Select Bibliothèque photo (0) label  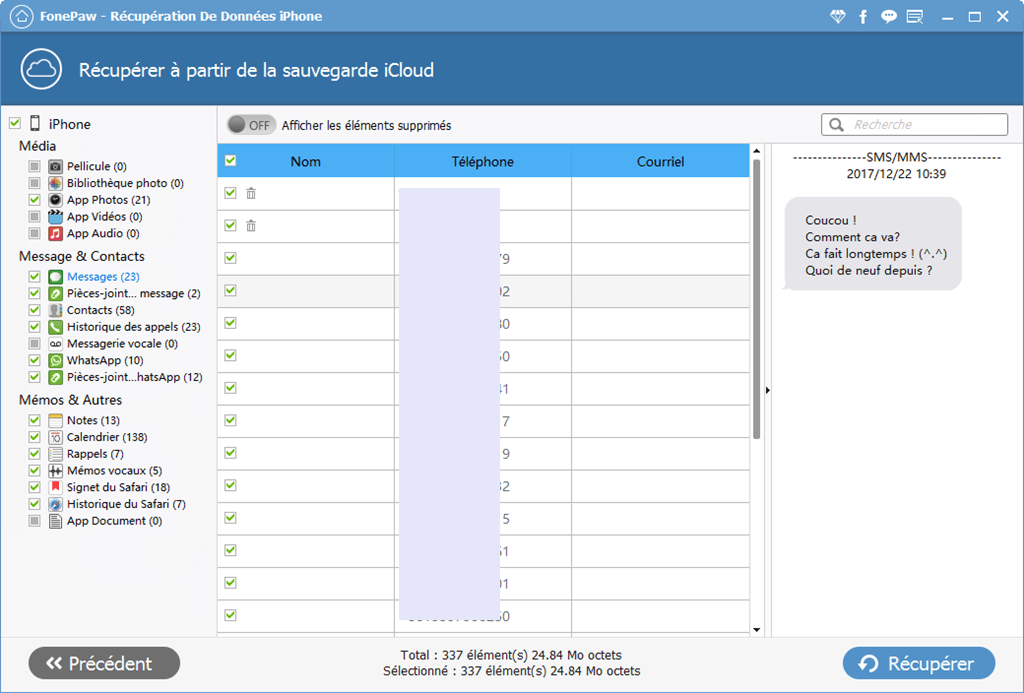point(125,183)
